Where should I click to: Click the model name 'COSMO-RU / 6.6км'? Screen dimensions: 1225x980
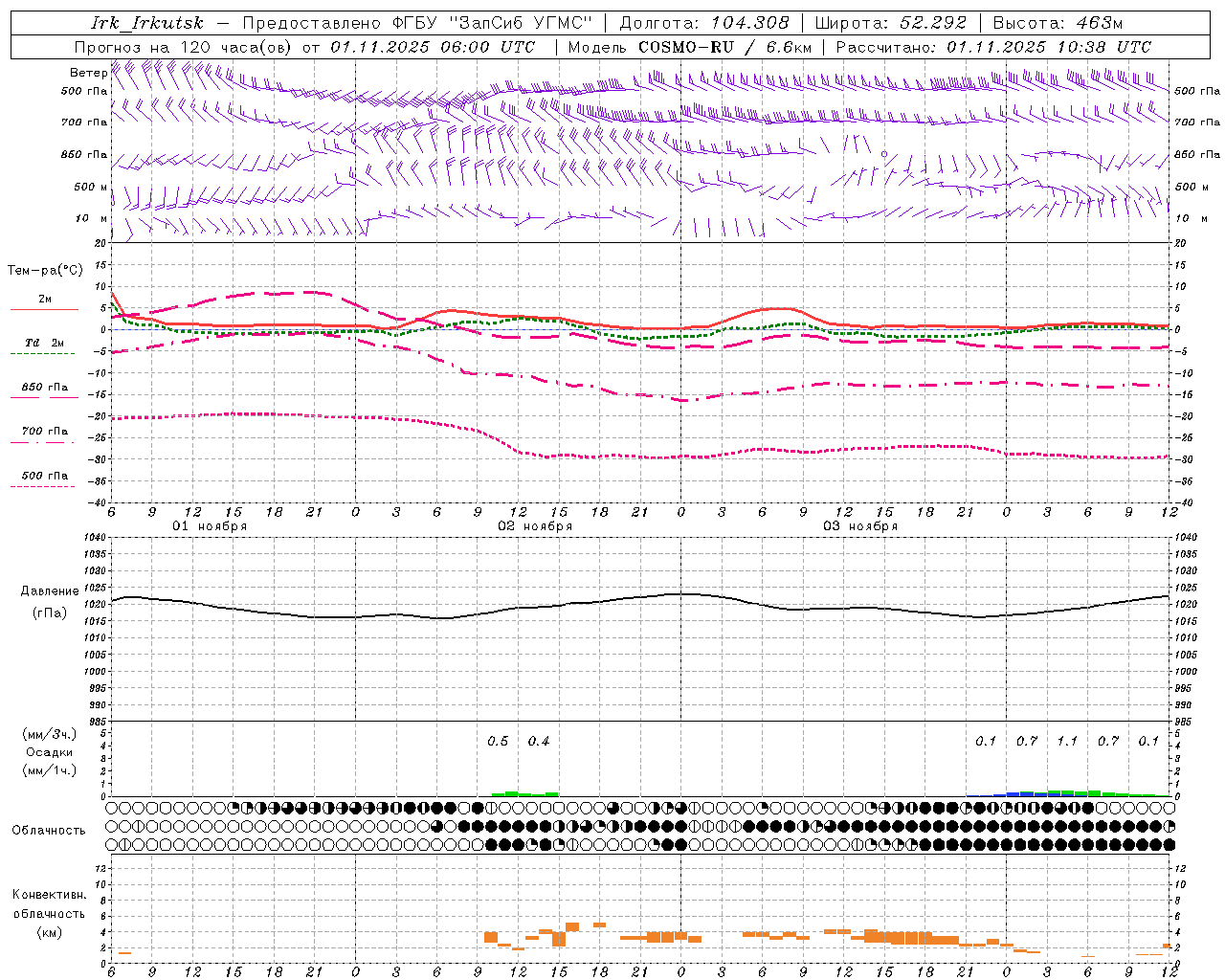(724, 47)
